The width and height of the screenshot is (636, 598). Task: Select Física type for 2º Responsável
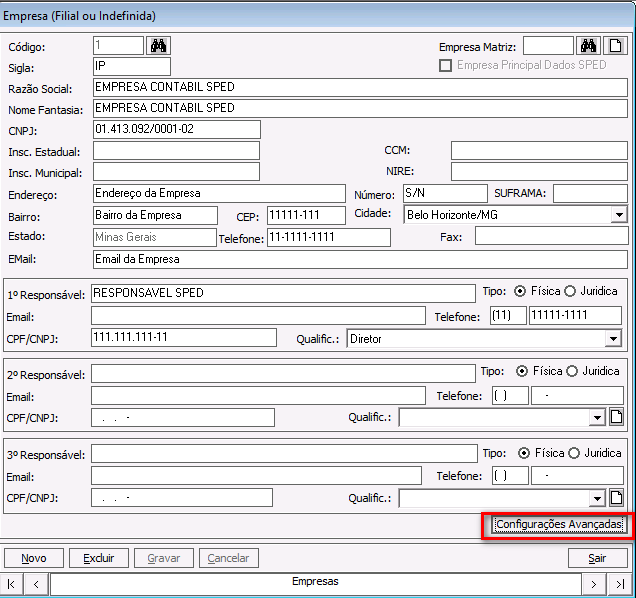click(x=520, y=371)
